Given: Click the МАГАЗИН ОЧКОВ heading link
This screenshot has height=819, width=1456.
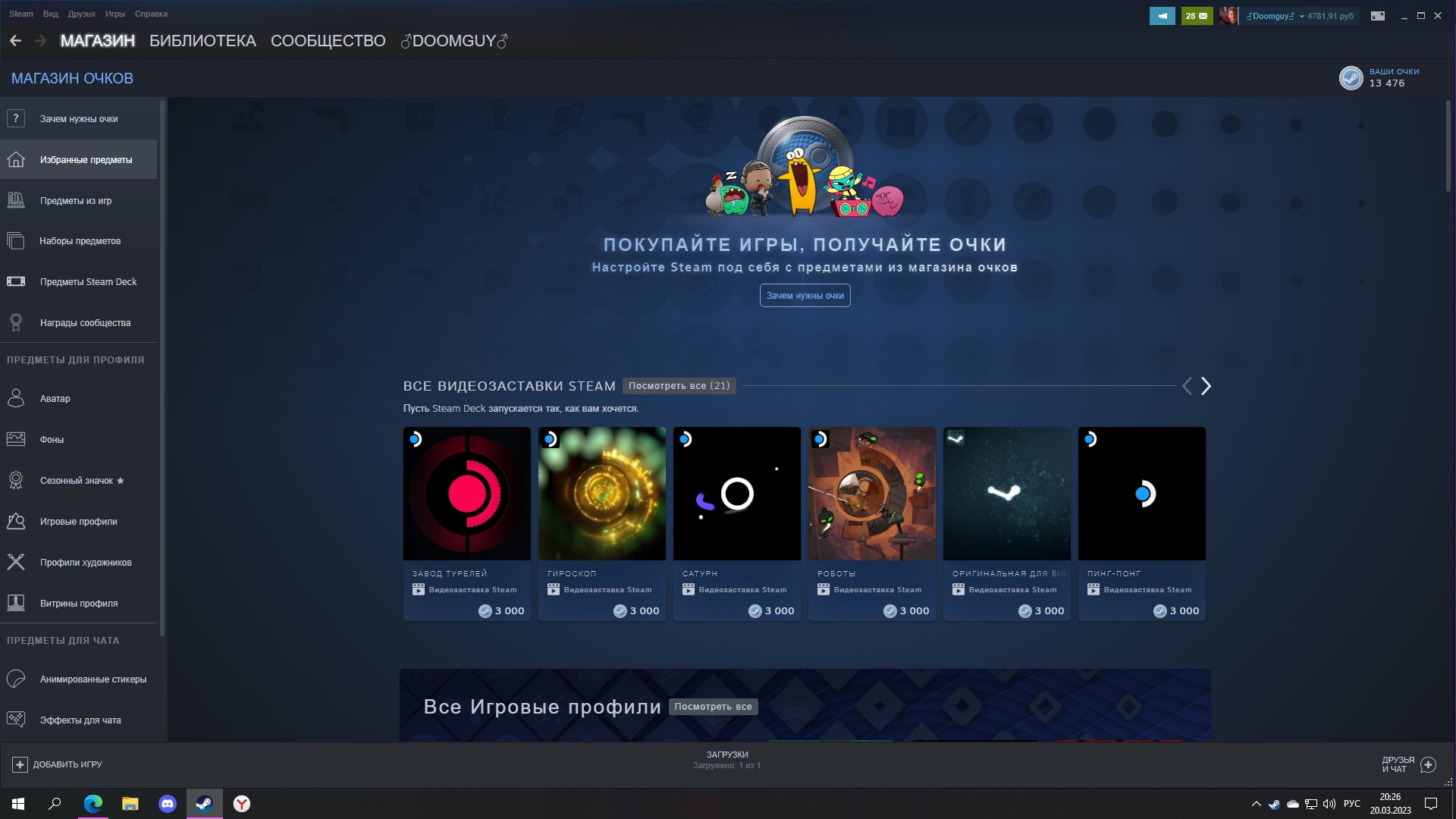Looking at the screenshot, I should [x=72, y=78].
